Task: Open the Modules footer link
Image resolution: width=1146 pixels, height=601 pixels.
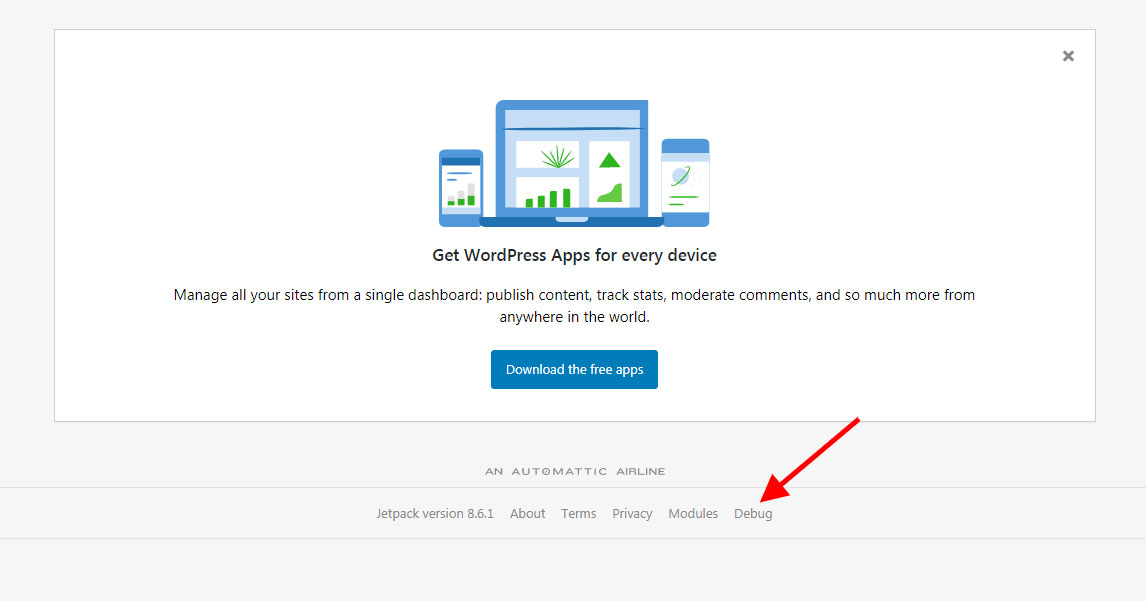Action: tap(693, 513)
